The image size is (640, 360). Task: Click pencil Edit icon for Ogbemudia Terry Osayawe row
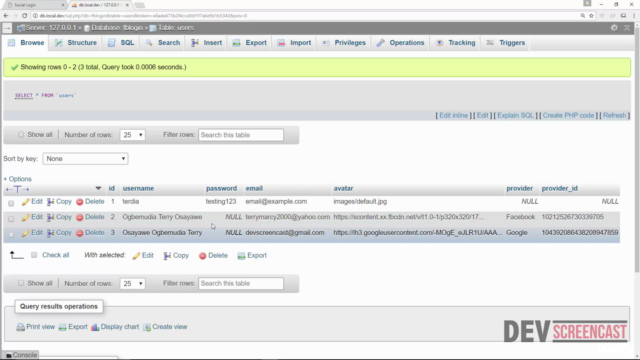(25, 217)
